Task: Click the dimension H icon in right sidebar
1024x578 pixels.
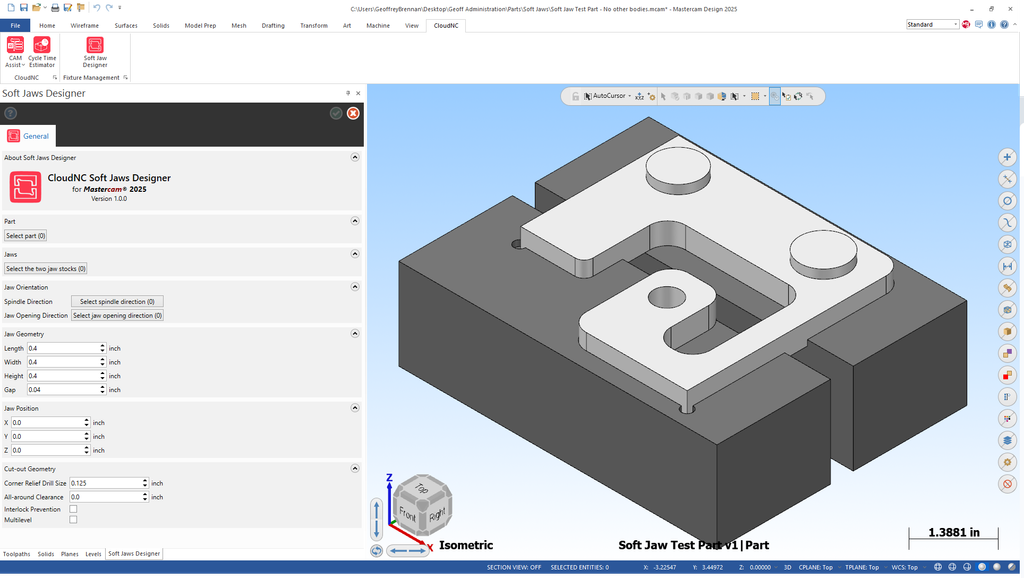Action: [x=1008, y=266]
